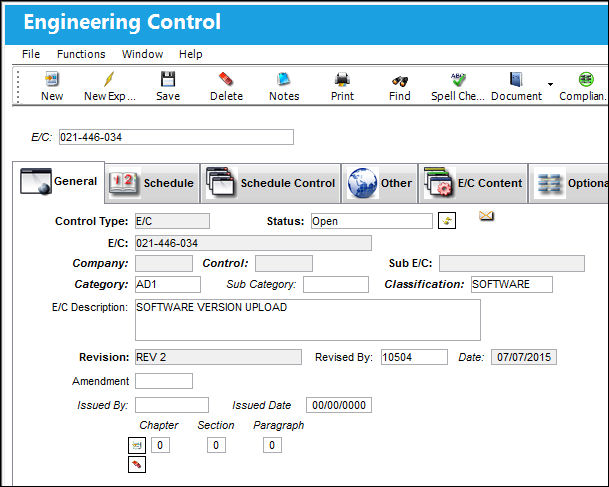Switch to the Optional tab
The width and height of the screenshot is (609, 487).
(x=569, y=183)
